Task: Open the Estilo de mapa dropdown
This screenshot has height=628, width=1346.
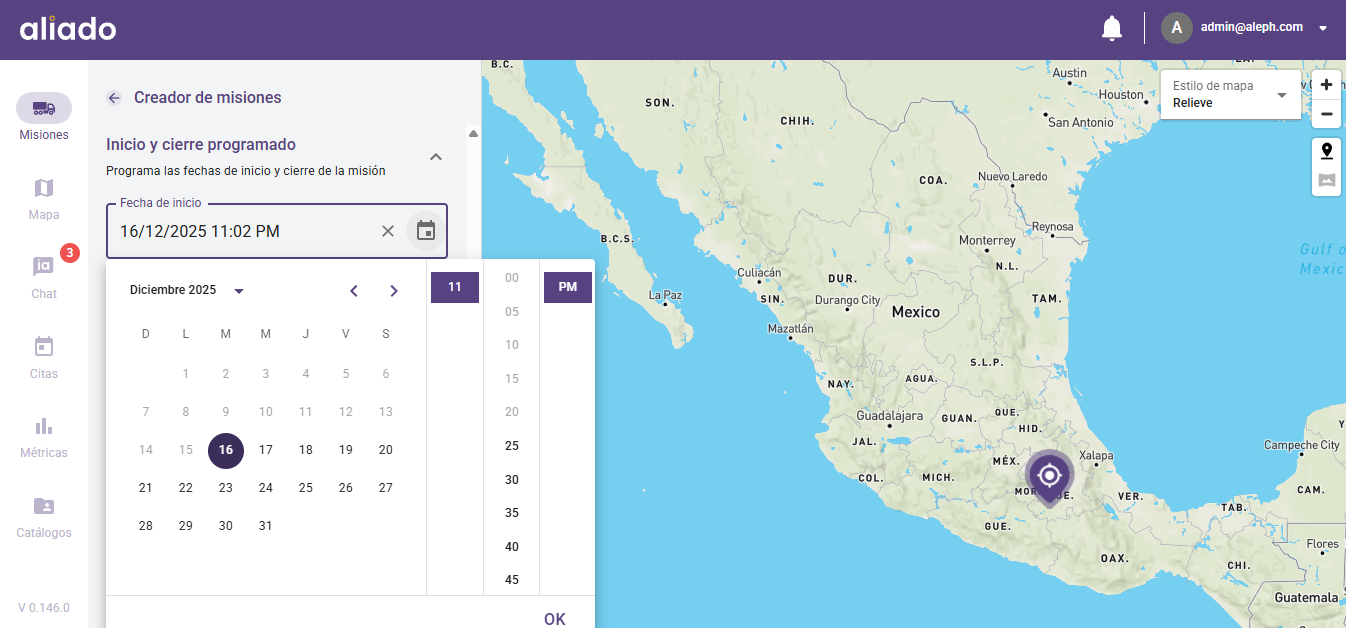Action: click(x=1230, y=95)
